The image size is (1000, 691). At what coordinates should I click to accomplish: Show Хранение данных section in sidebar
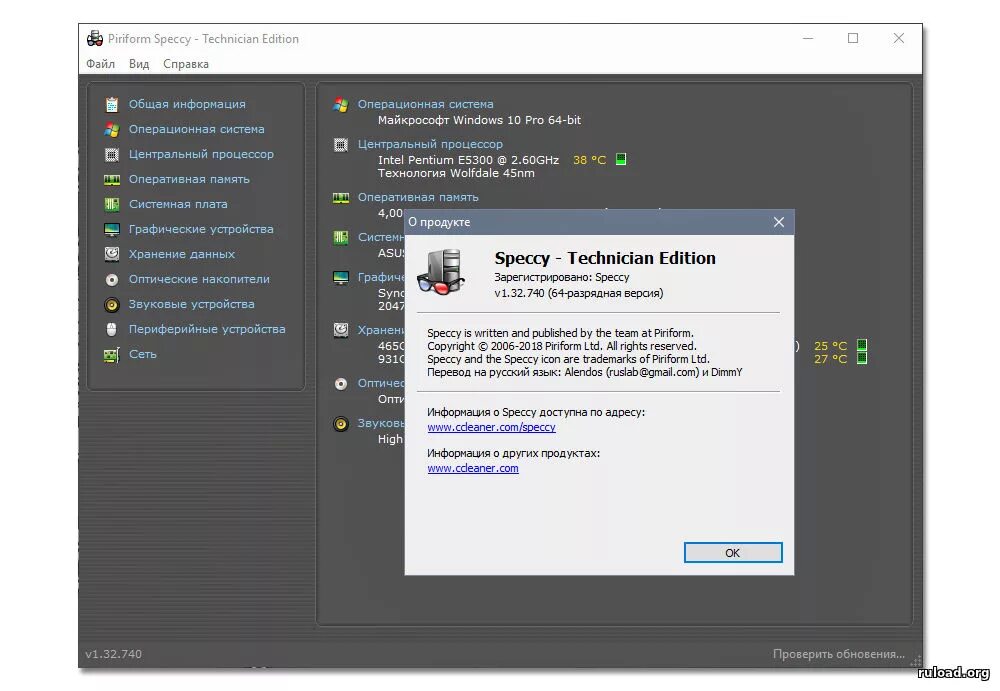[x=182, y=254]
